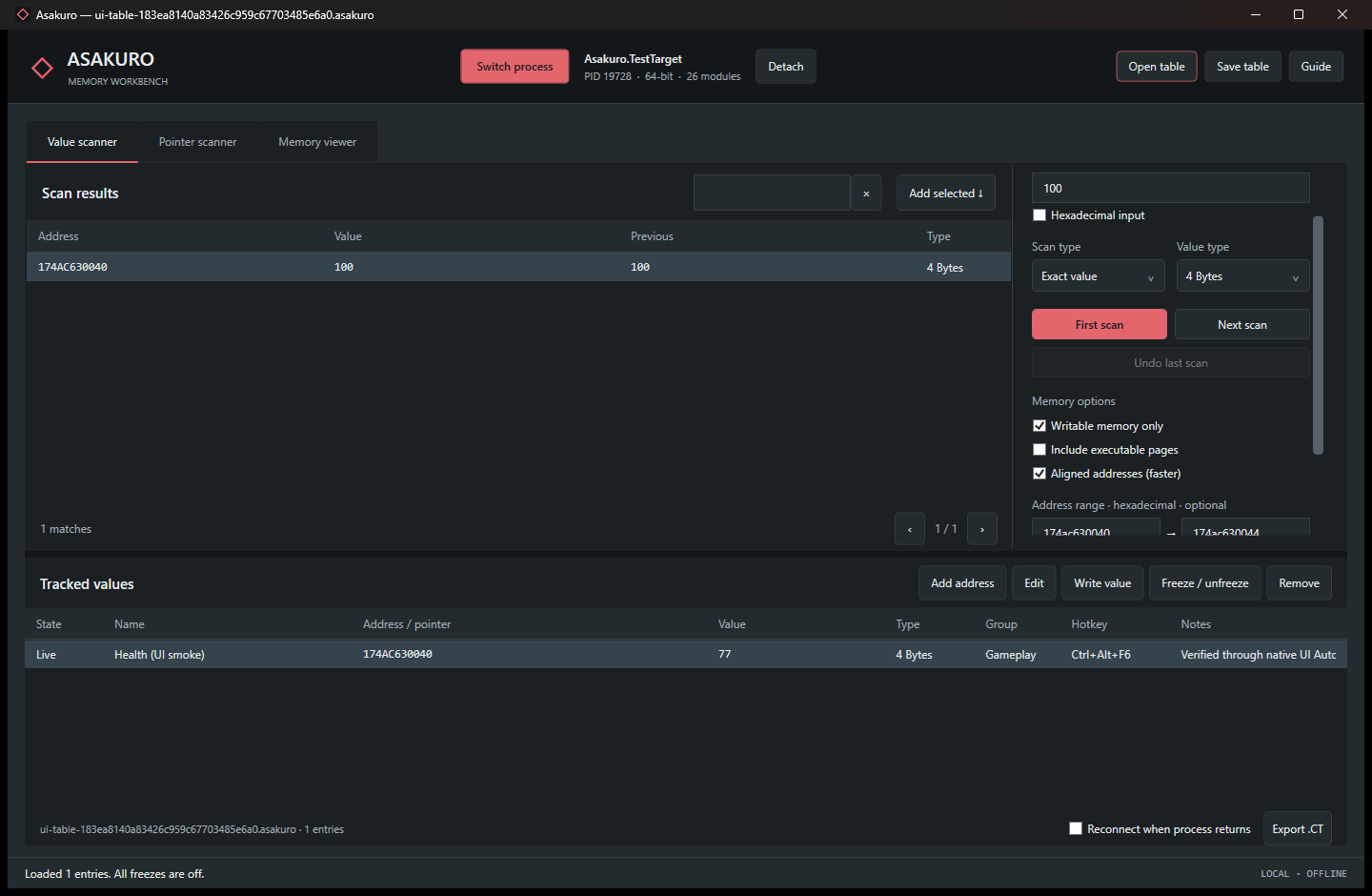The height and width of the screenshot is (896, 1372).
Task: Edit the tracked value entry
Action: tap(1034, 583)
